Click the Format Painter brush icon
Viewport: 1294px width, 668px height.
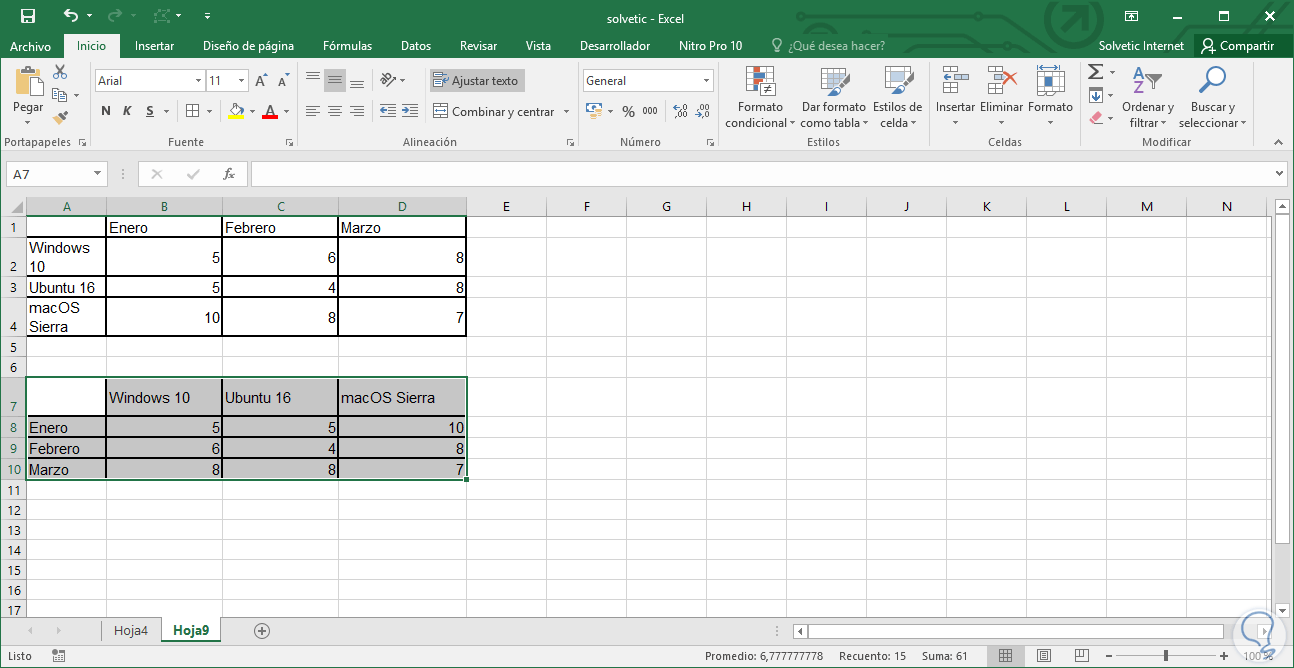pos(60,117)
